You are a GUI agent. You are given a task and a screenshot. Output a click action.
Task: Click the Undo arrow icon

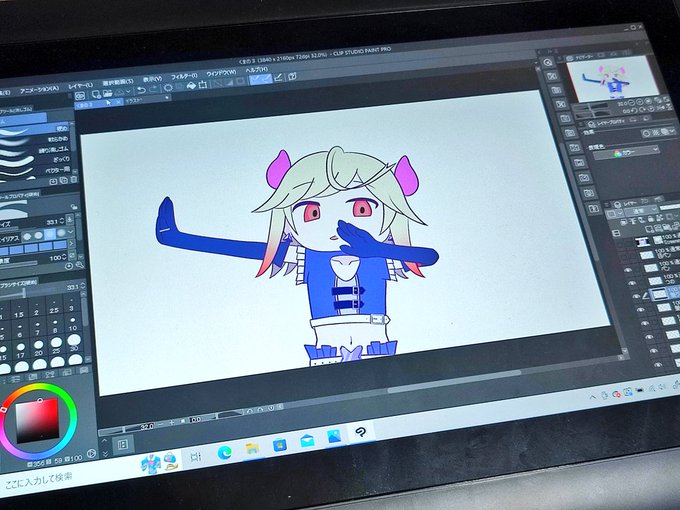pos(141,90)
